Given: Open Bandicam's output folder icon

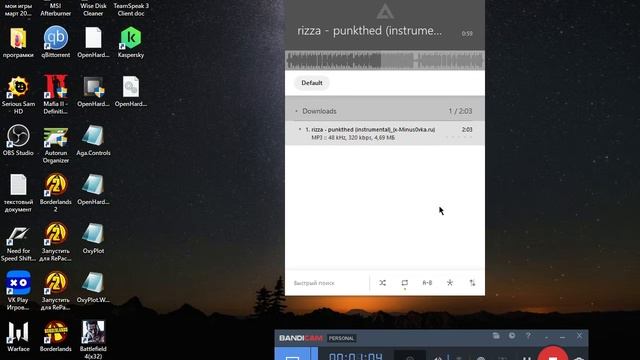Looking at the screenshot, I should (496, 336).
